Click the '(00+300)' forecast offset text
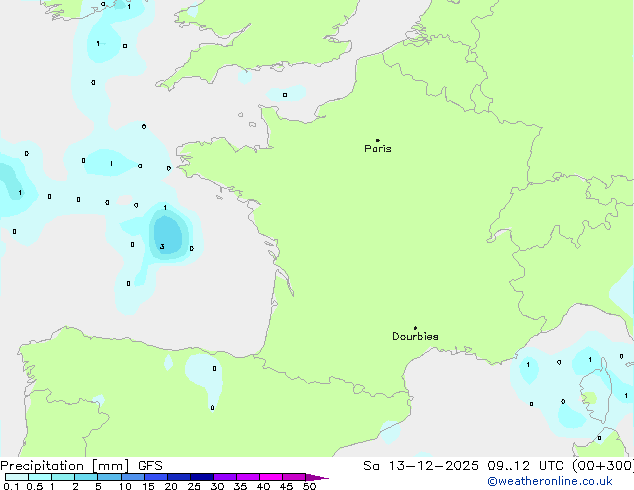This screenshot has width=634, height=490. tap(603, 466)
